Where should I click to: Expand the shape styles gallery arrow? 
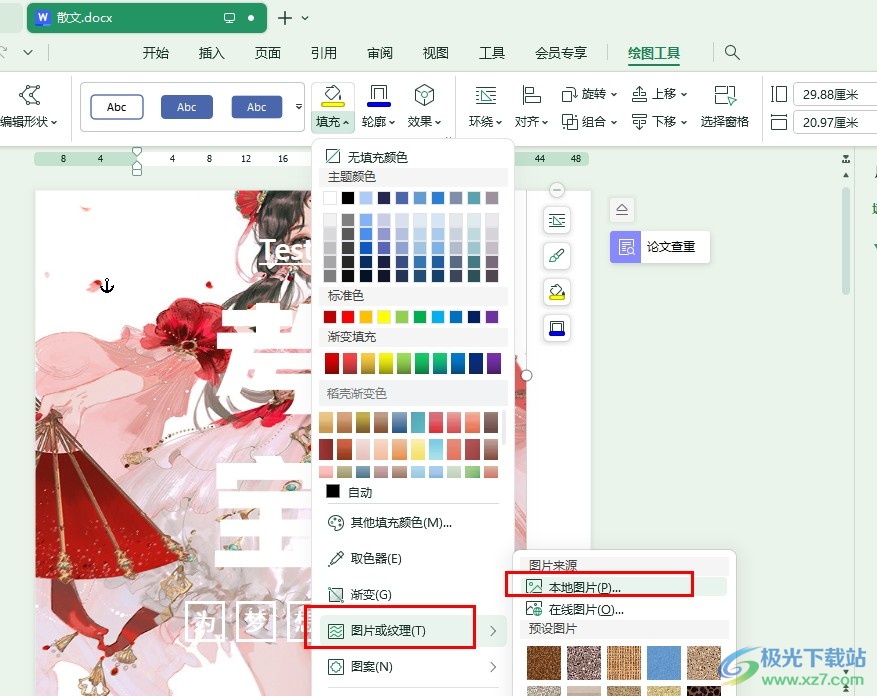[299, 107]
